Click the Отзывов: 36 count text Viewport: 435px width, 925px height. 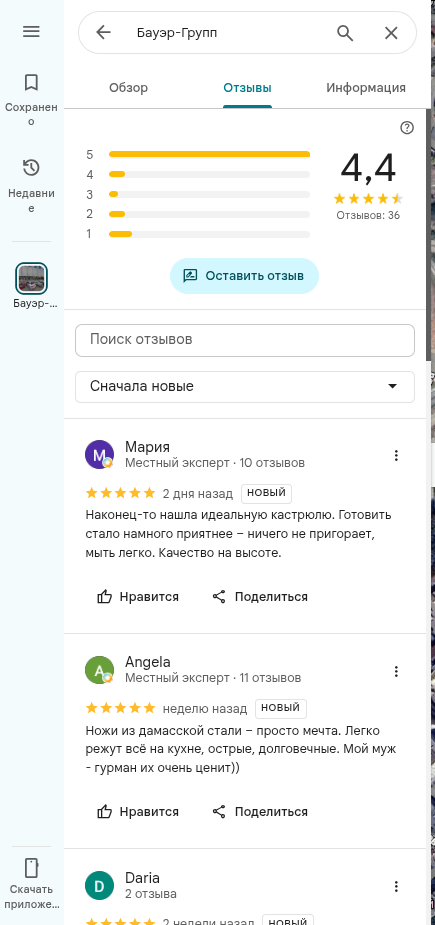pos(368,216)
